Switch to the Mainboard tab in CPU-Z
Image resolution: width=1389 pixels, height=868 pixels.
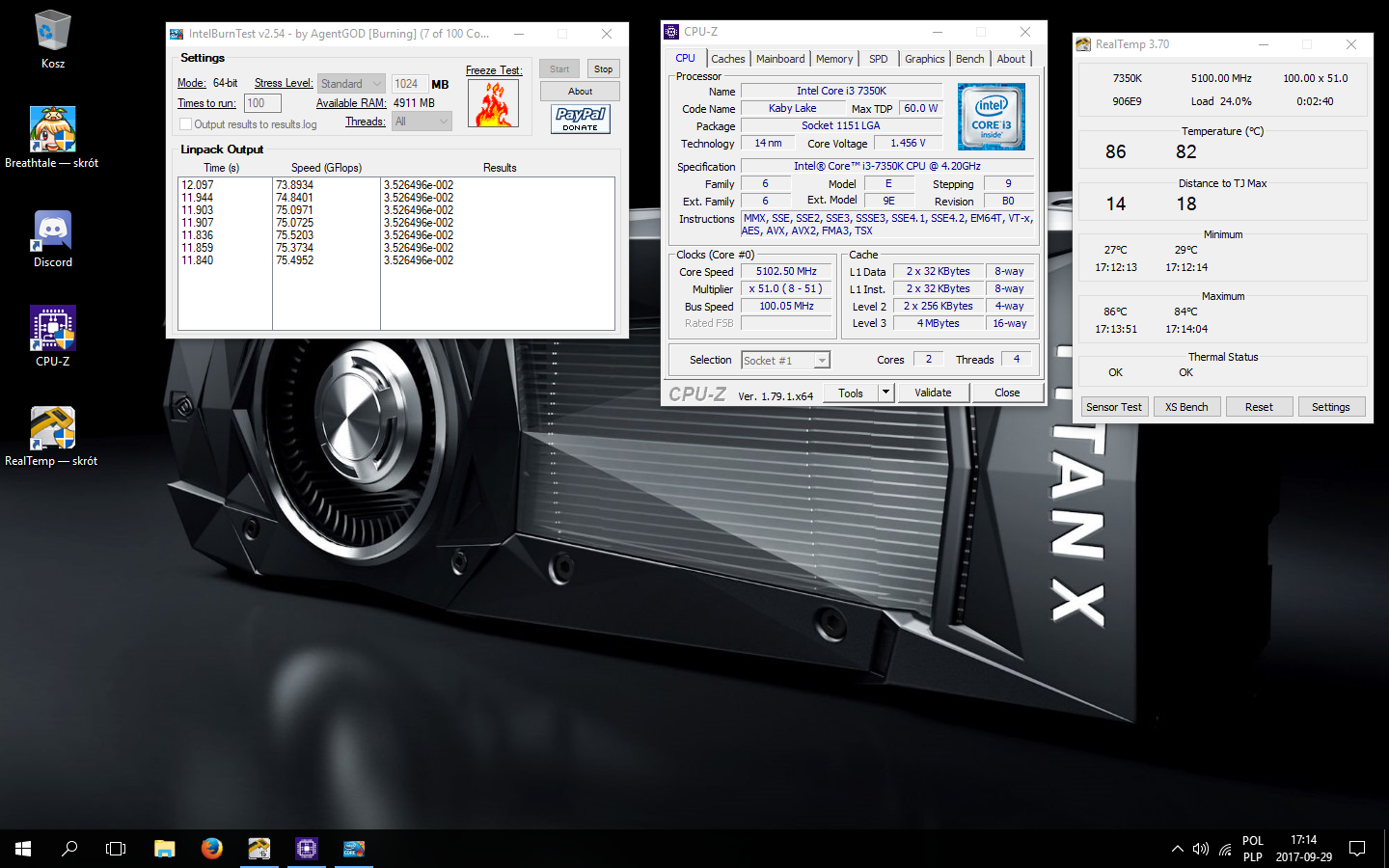pos(780,59)
